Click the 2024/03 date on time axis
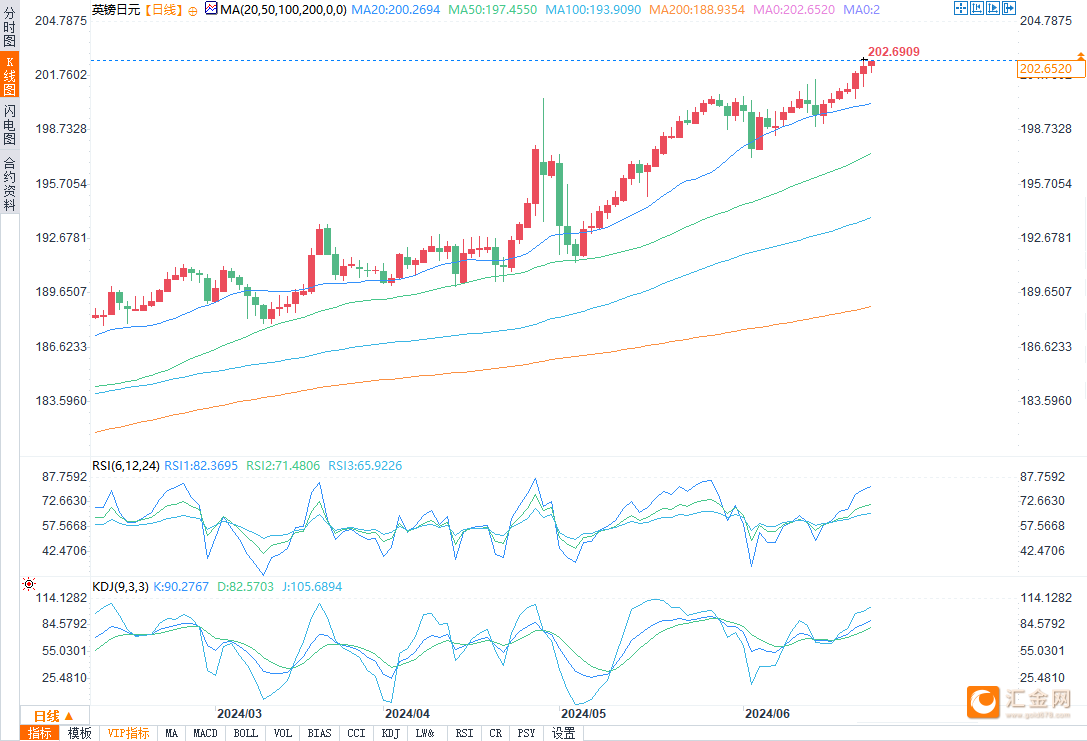This screenshot has height=741, width=1087. [x=239, y=713]
